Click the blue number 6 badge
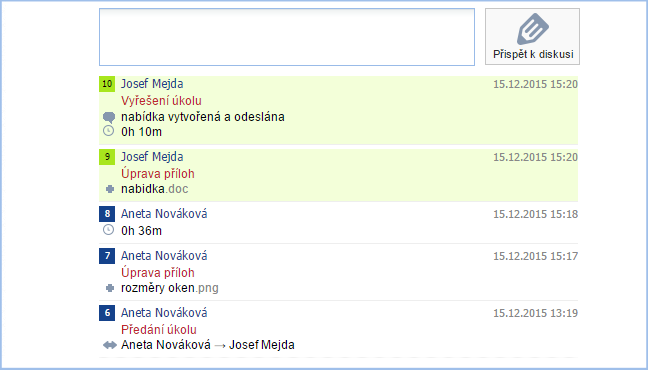Image resolution: width=648 pixels, height=370 pixels. point(107,313)
